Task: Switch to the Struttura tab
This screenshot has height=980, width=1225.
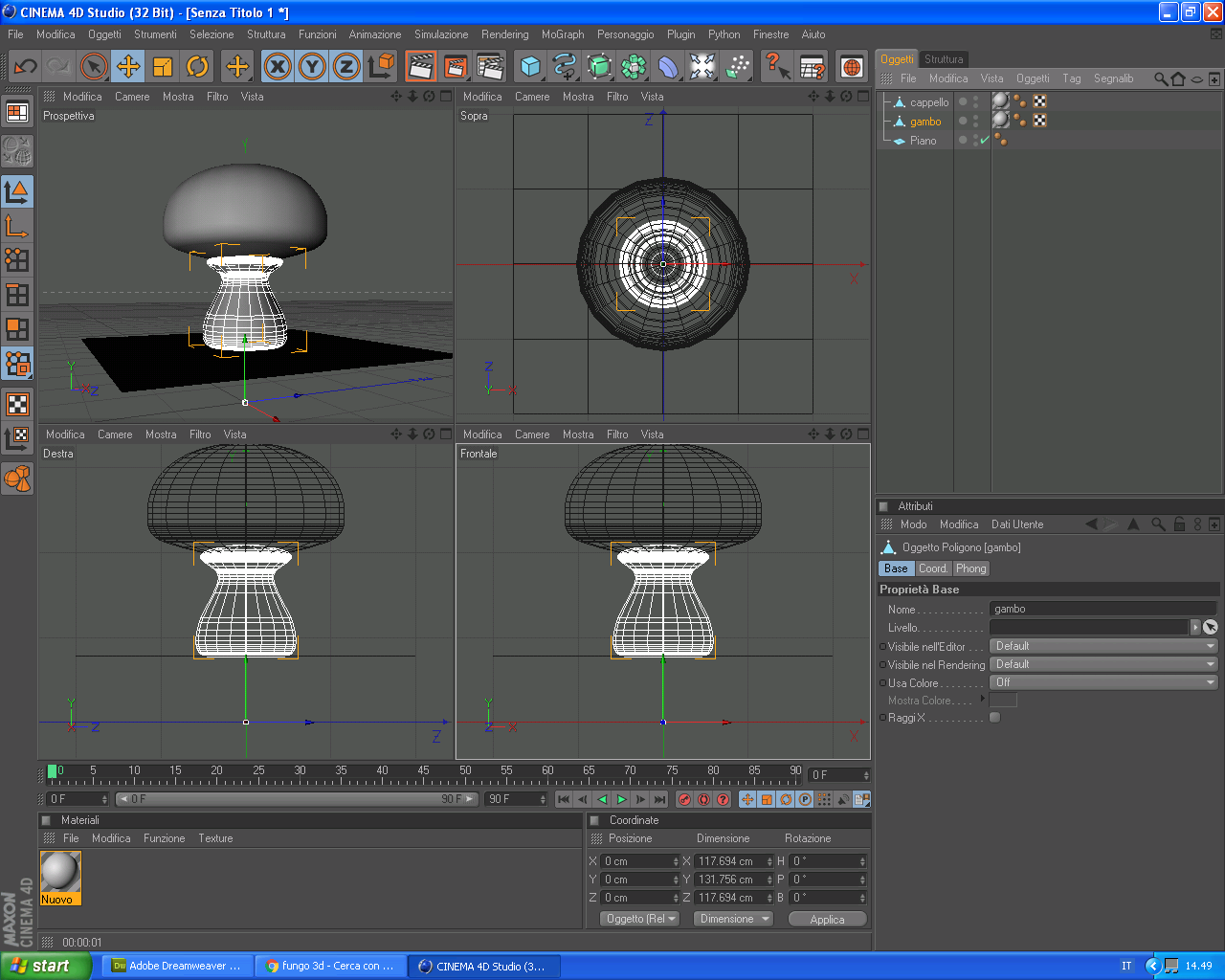Action: click(944, 59)
